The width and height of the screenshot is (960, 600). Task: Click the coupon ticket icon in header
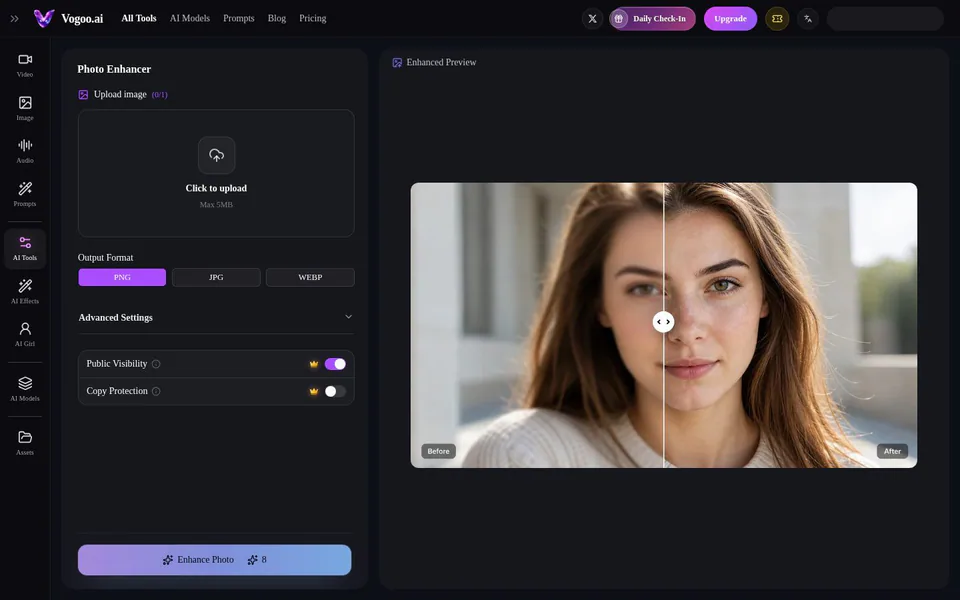[777, 18]
